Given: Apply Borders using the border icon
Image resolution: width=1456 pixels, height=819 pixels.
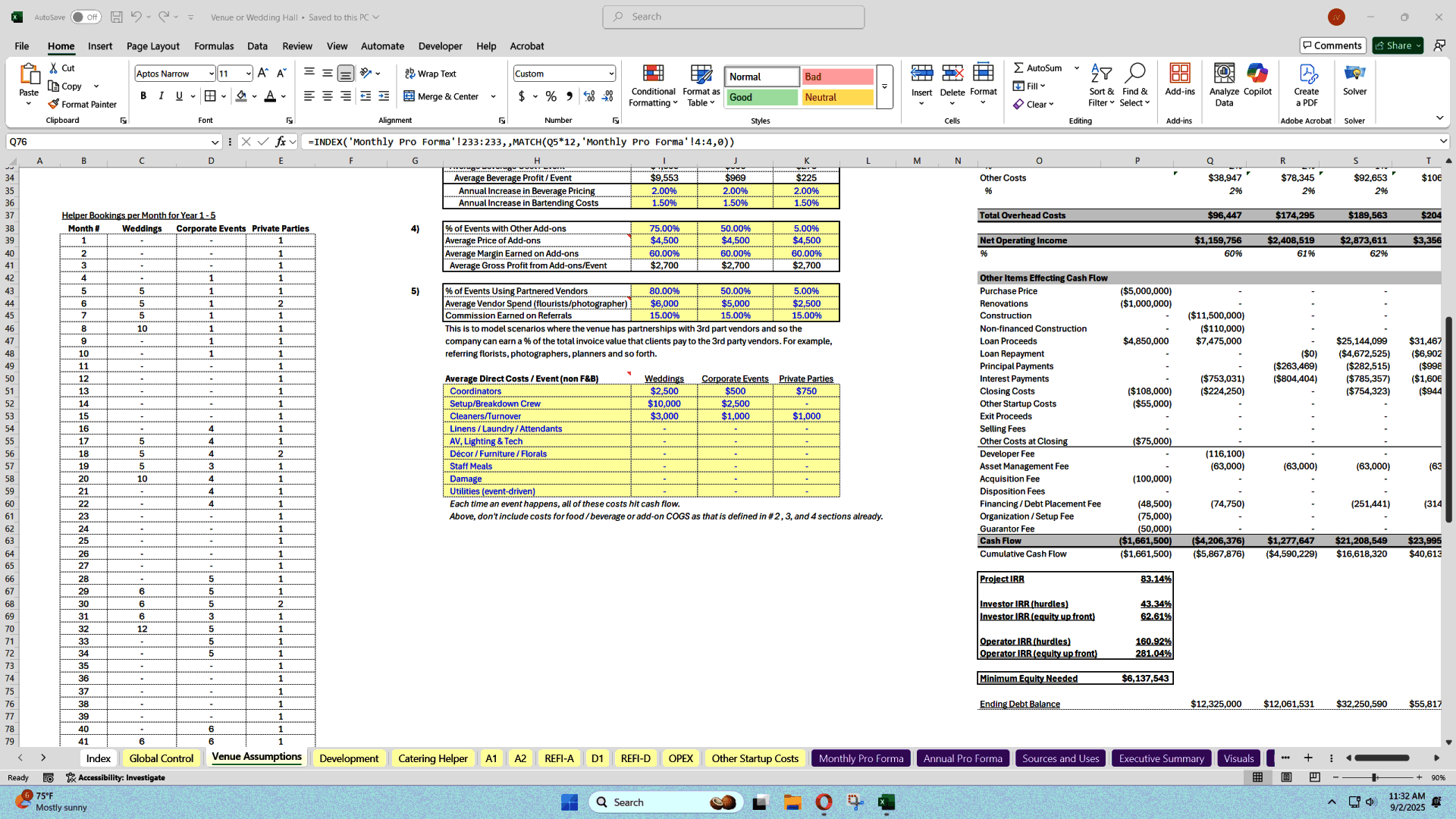Looking at the screenshot, I should click(210, 96).
